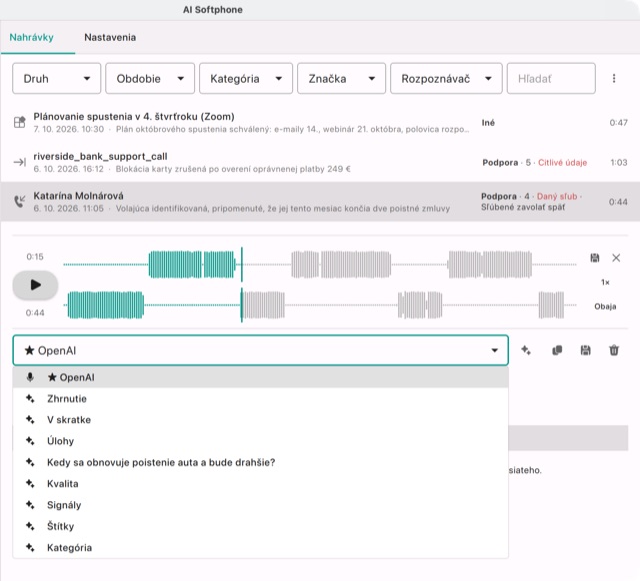Open the Obdobie period dropdown
The height and width of the screenshot is (581, 640).
click(x=150, y=78)
